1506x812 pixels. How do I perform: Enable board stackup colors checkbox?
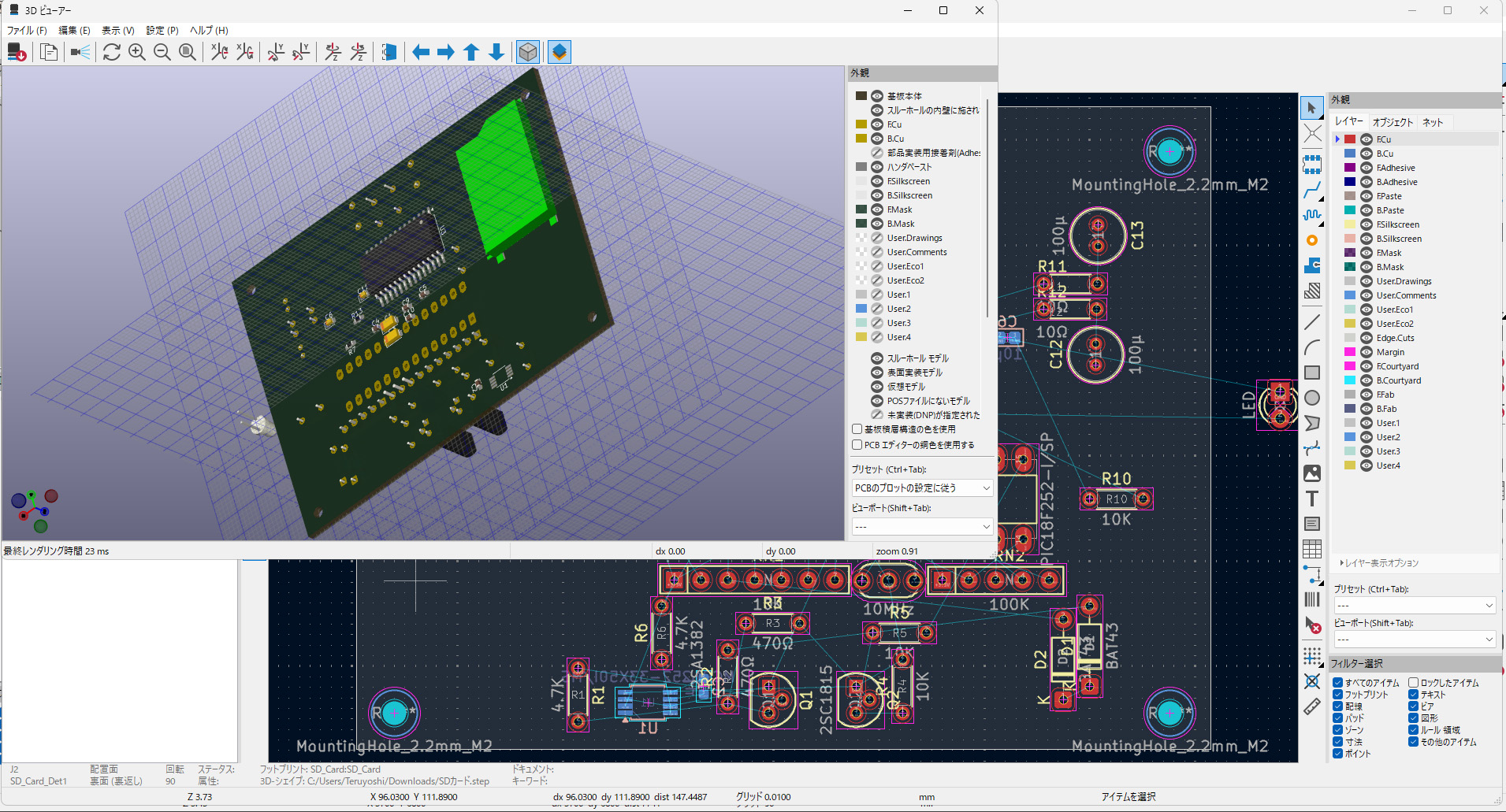click(857, 429)
